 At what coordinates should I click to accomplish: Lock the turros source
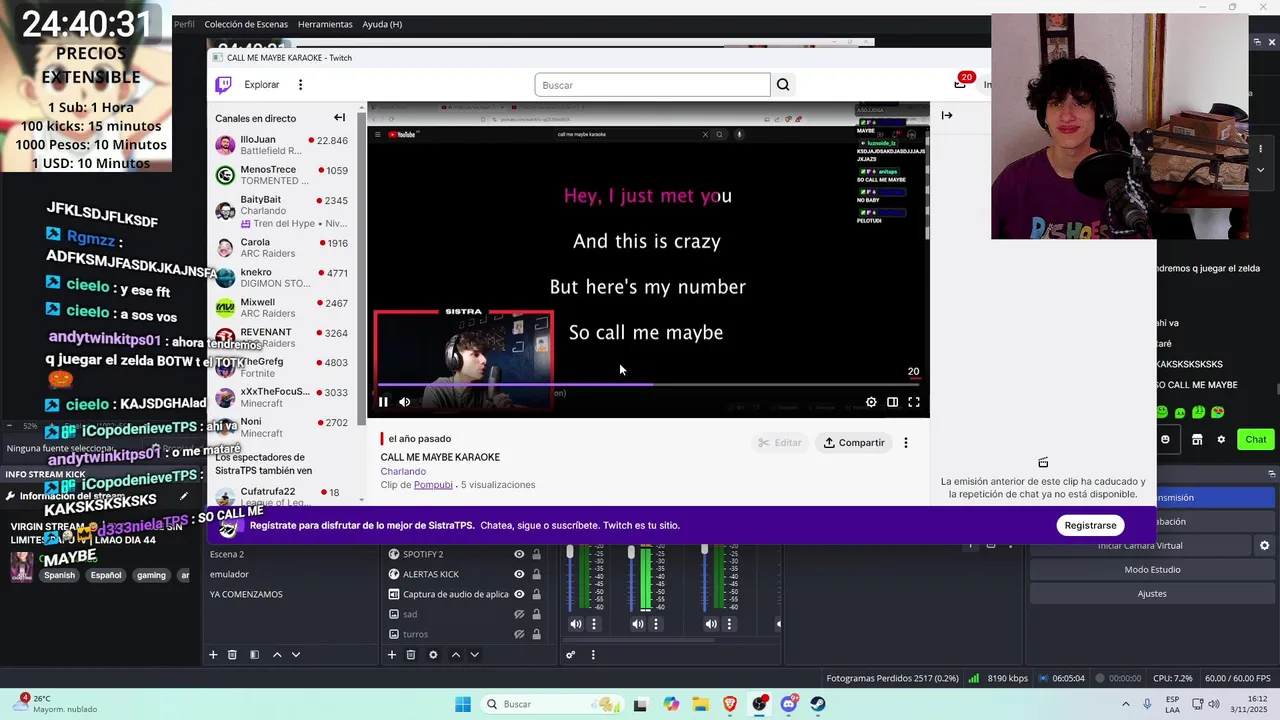536,634
